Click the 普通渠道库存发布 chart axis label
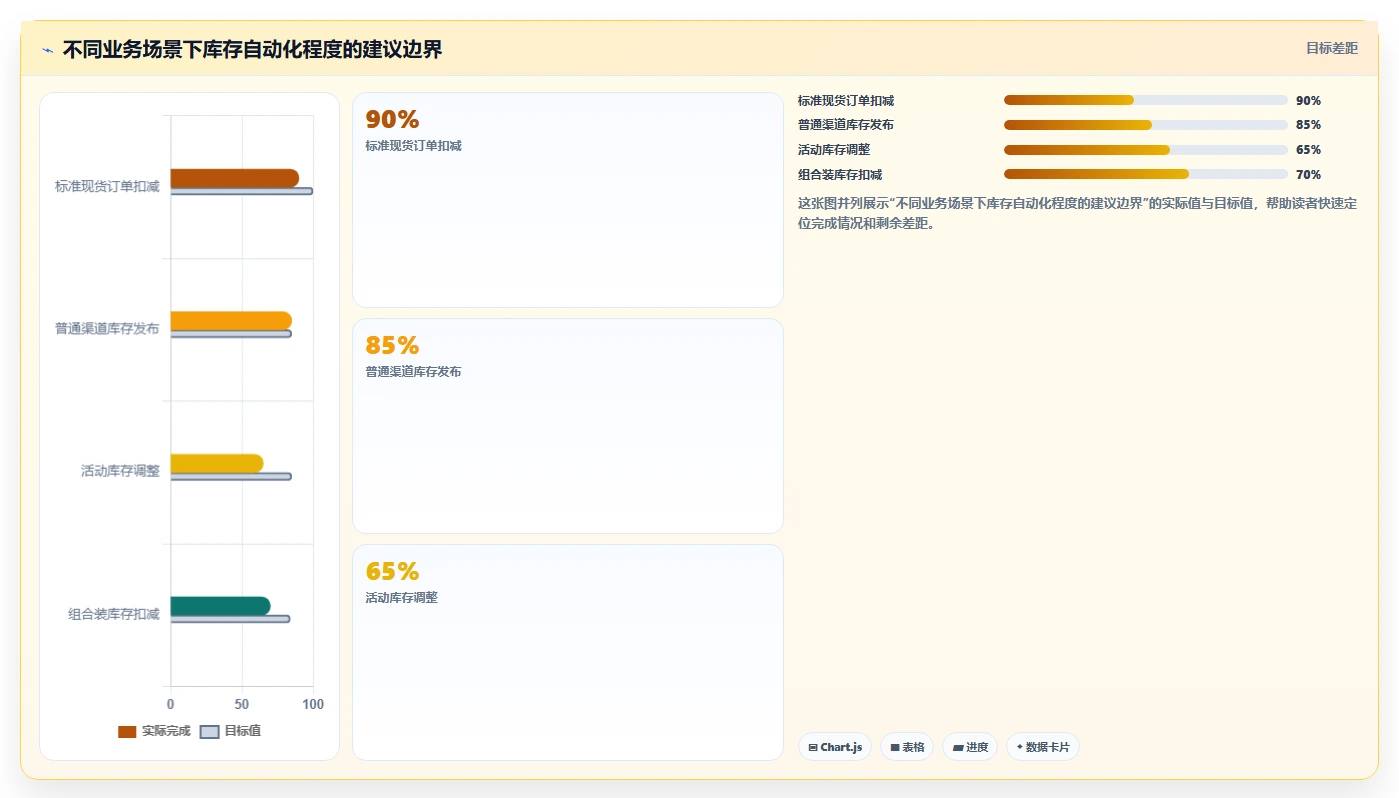This screenshot has width=1399, height=798. 107,329
